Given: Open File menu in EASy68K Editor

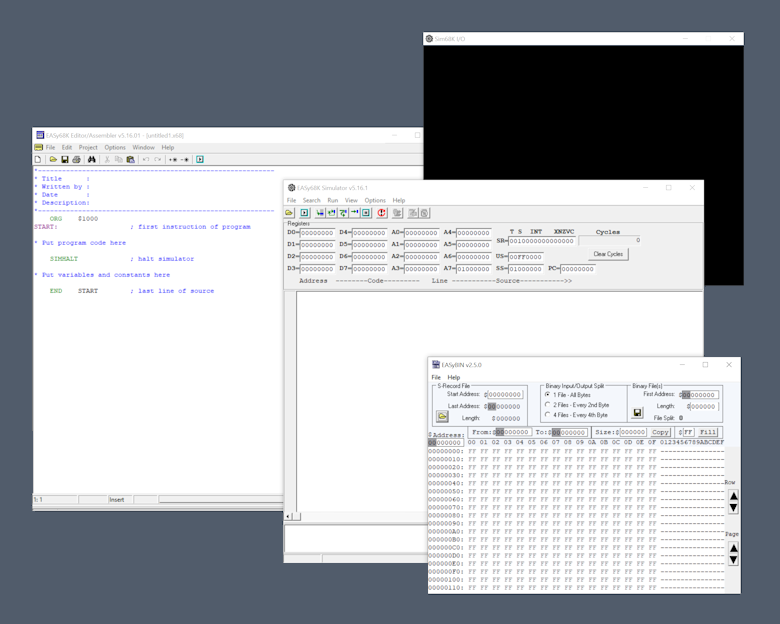Looking at the screenshot, I should pyautogui.click(x=50, y=147).
